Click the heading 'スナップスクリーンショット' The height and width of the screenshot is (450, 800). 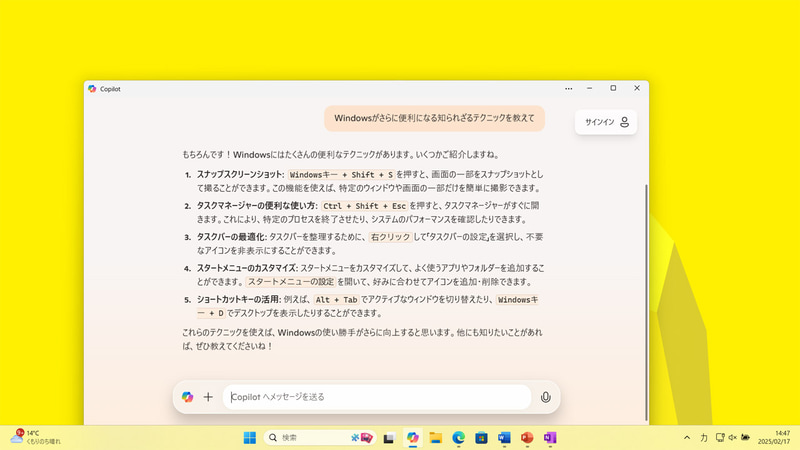tap(241, 174)
